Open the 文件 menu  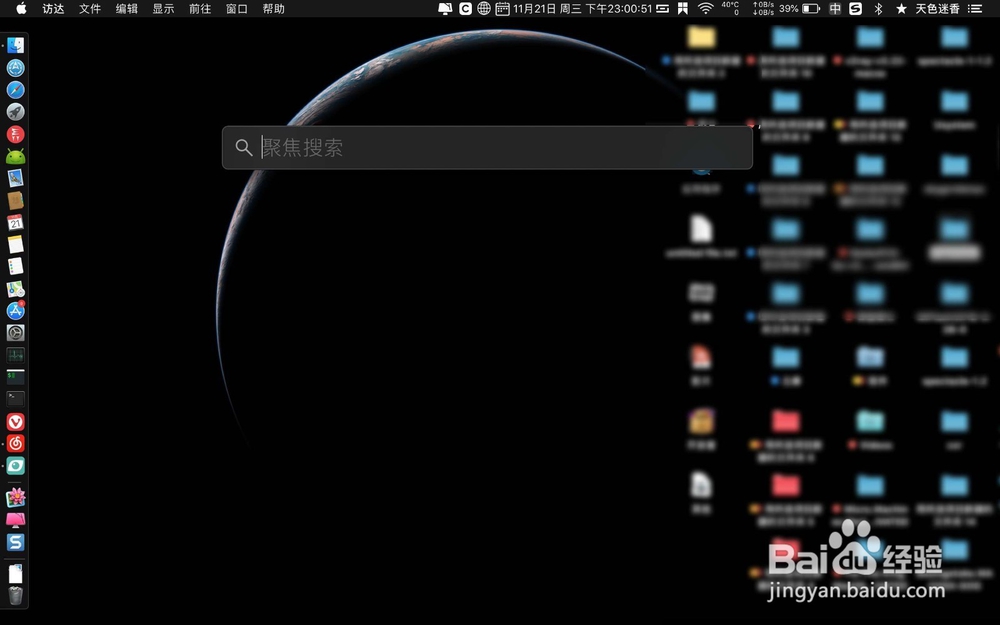pos(90,8)
